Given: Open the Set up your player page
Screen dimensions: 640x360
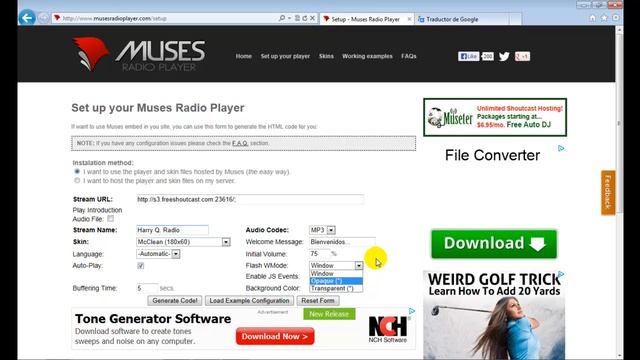Looking at the screenshot, I should 285,56.
